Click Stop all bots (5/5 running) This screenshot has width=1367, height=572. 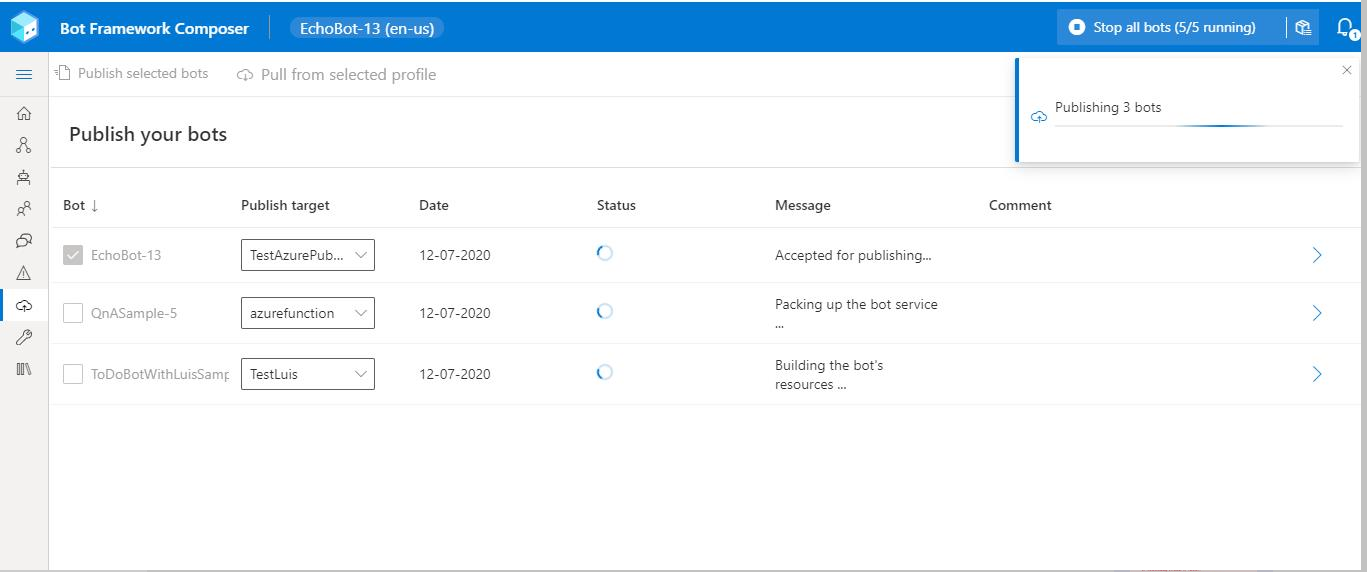[x=1173, y=28]
